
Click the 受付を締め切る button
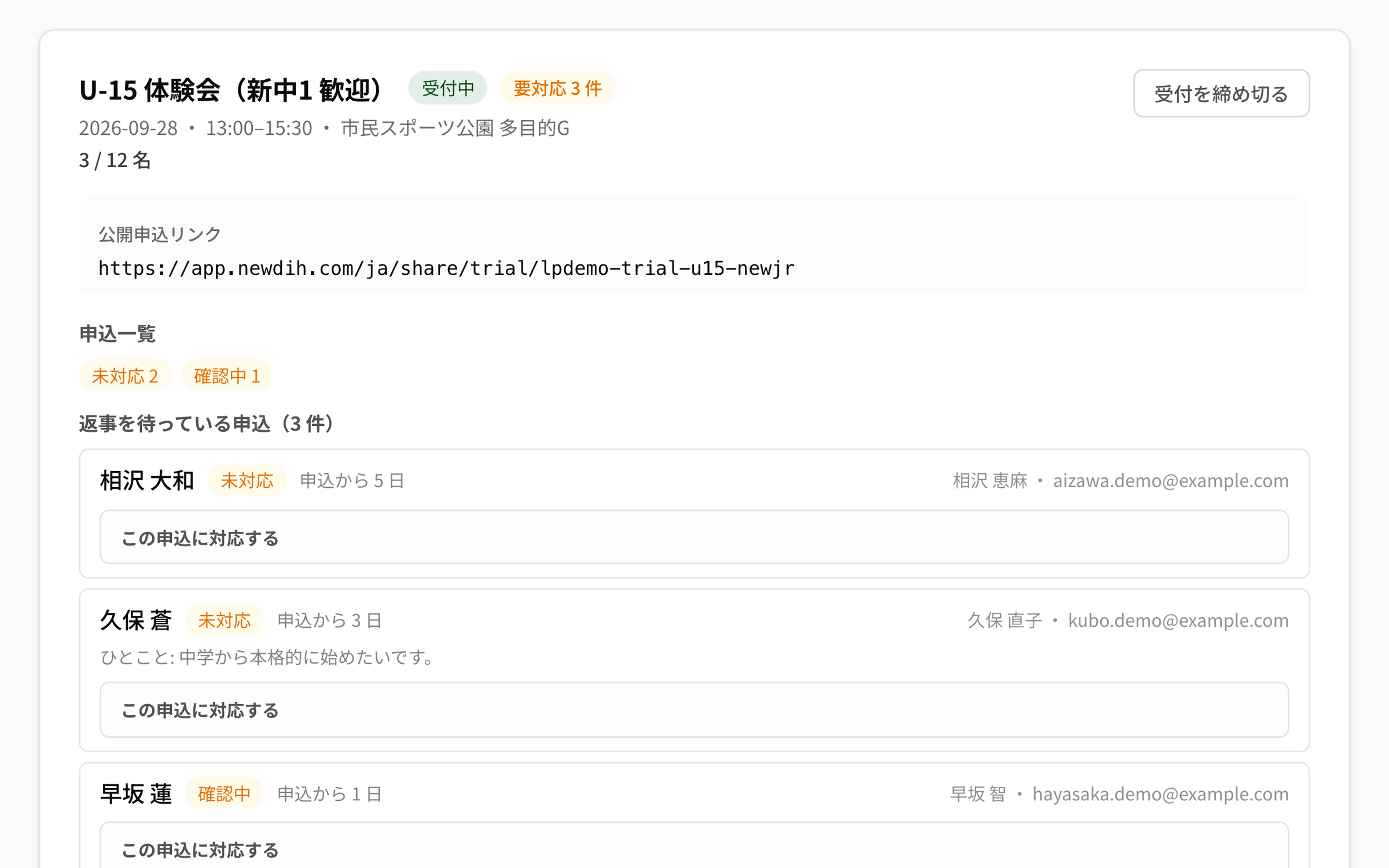(x=1221, y=93)
